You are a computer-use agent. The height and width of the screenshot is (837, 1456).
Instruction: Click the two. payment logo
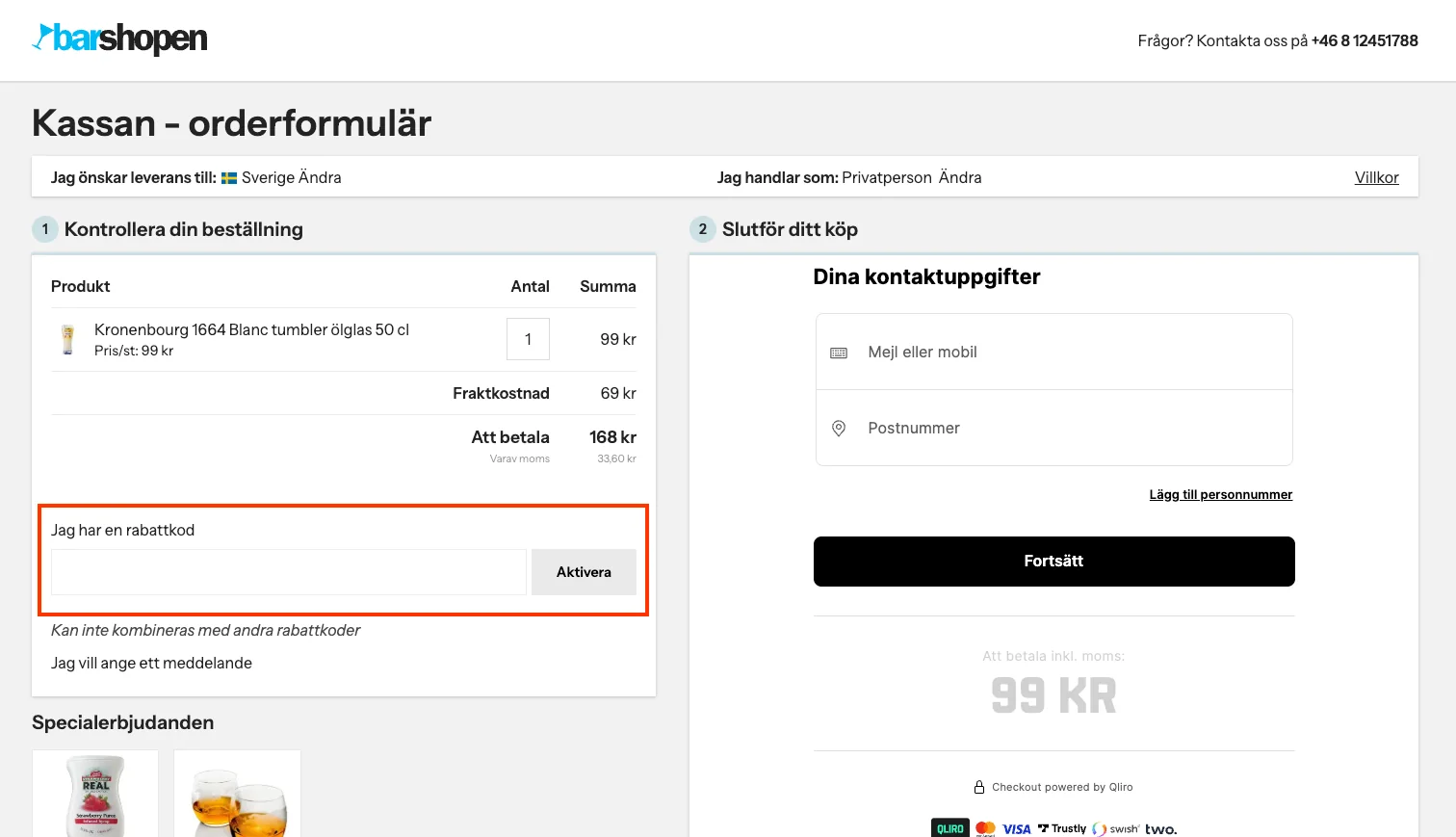(x=1161, y=829)
